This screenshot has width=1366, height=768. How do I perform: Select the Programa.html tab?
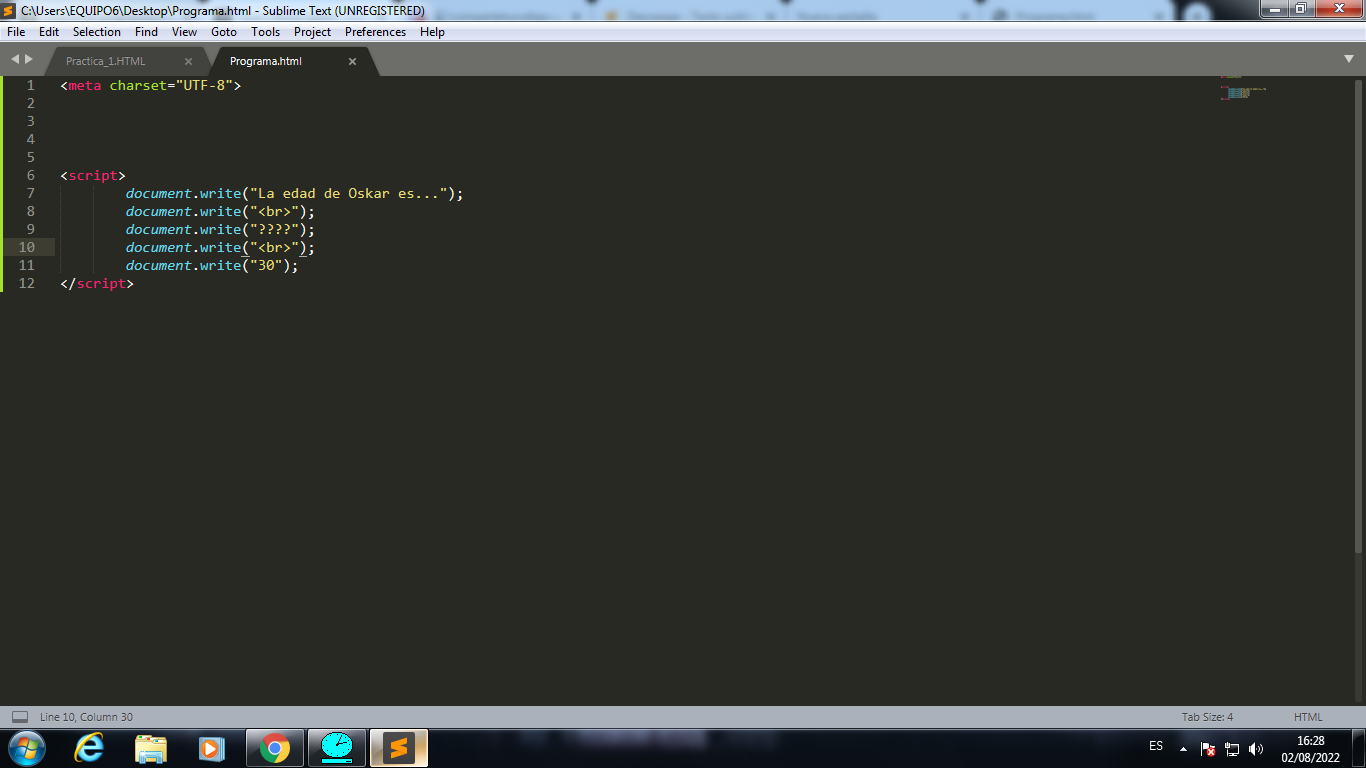(266, 61)
